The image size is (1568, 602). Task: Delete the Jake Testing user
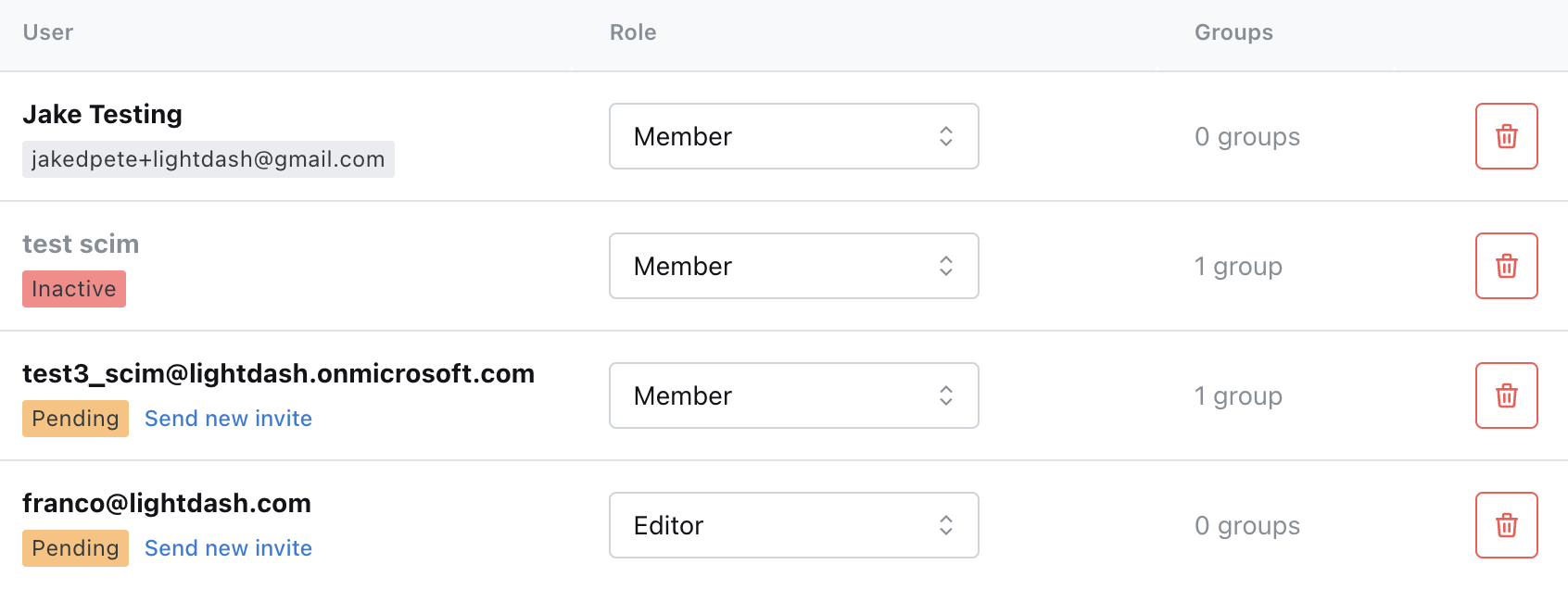pyautogui.click(x=1506, y=136)
